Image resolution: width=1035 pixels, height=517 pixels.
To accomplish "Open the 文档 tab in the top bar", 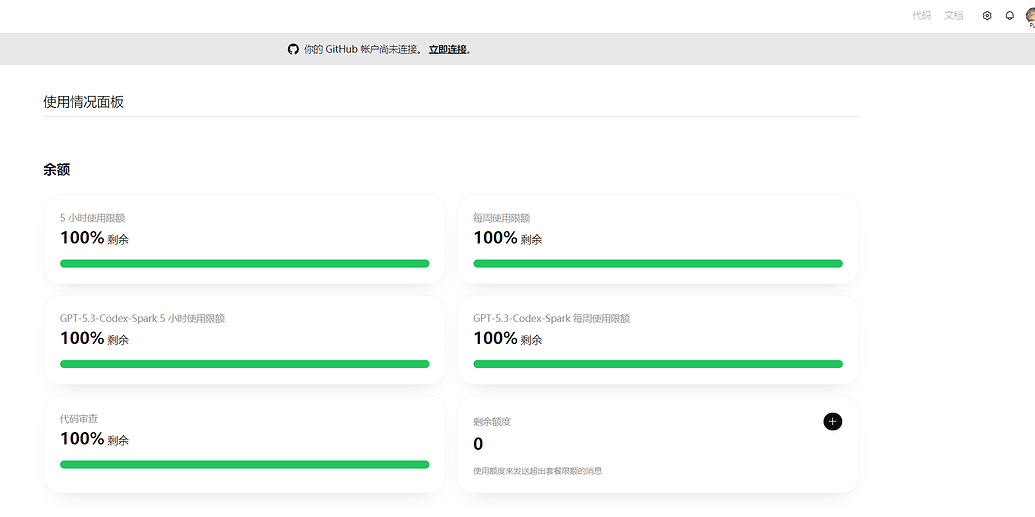I will click(x=953, y=16).
